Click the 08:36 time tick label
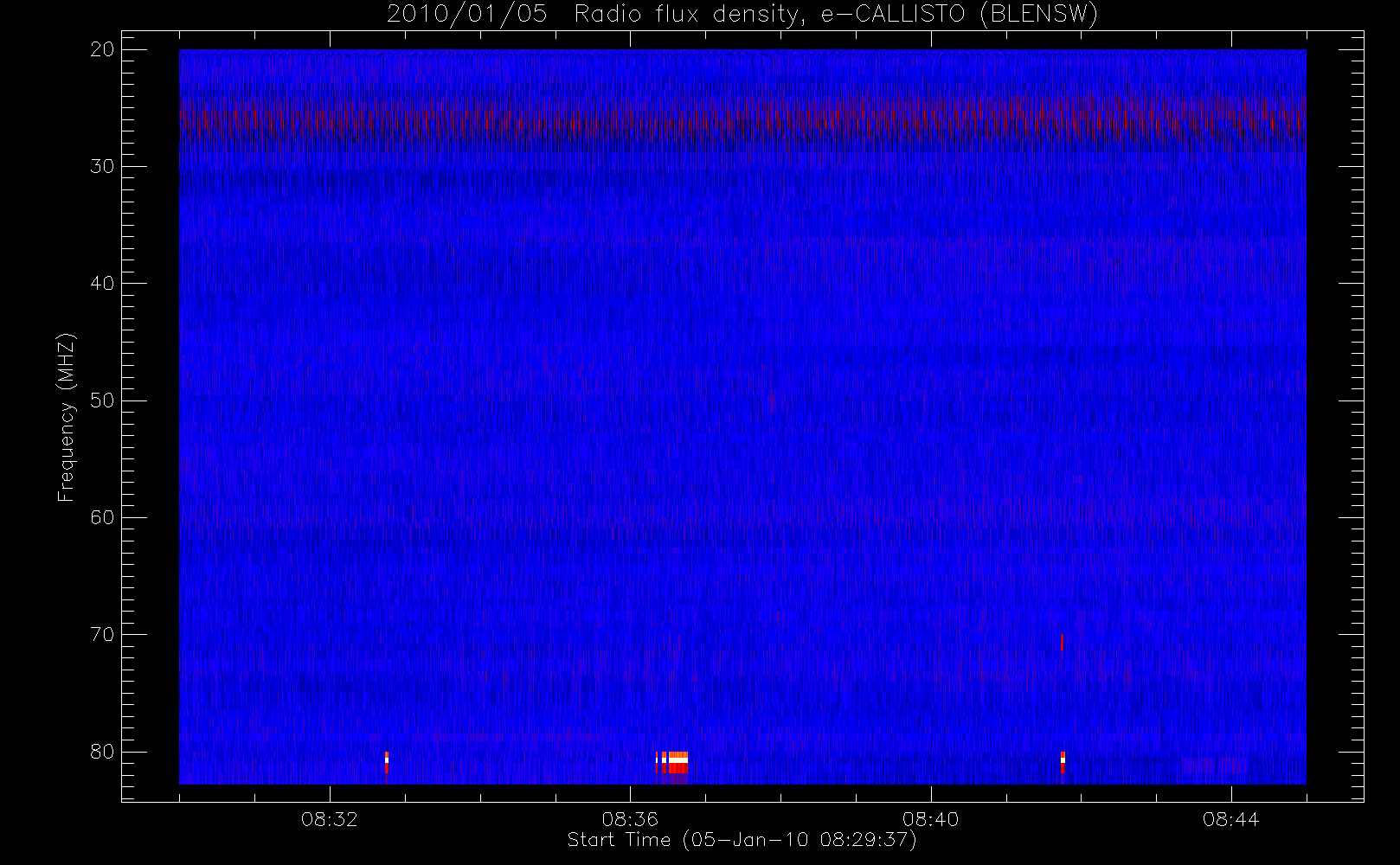Image resolution: width=1400 pixels, height=865 pixels. [630, 819]
